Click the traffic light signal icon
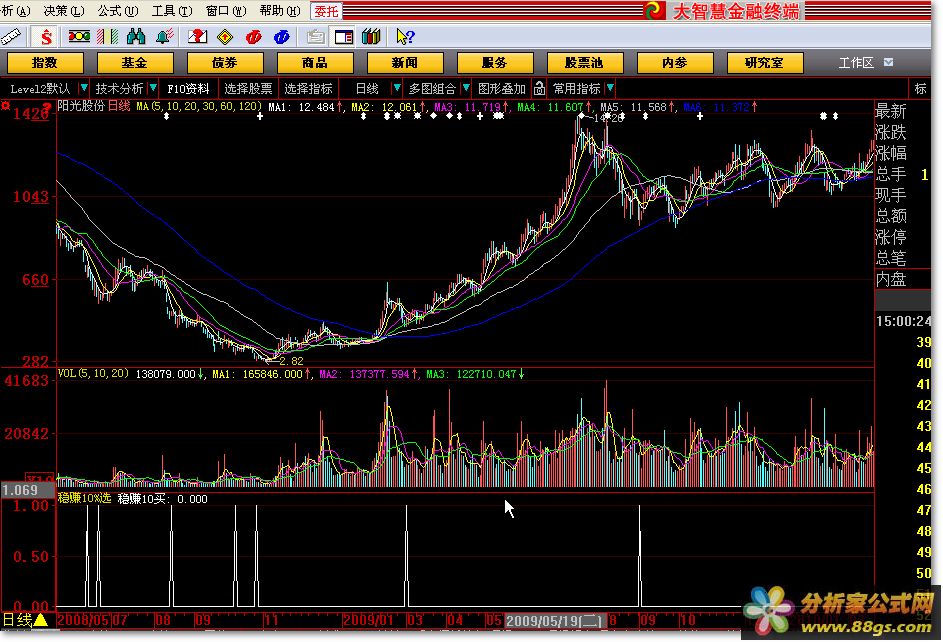This screenshot has height=642, width=943. click(79, 37)
